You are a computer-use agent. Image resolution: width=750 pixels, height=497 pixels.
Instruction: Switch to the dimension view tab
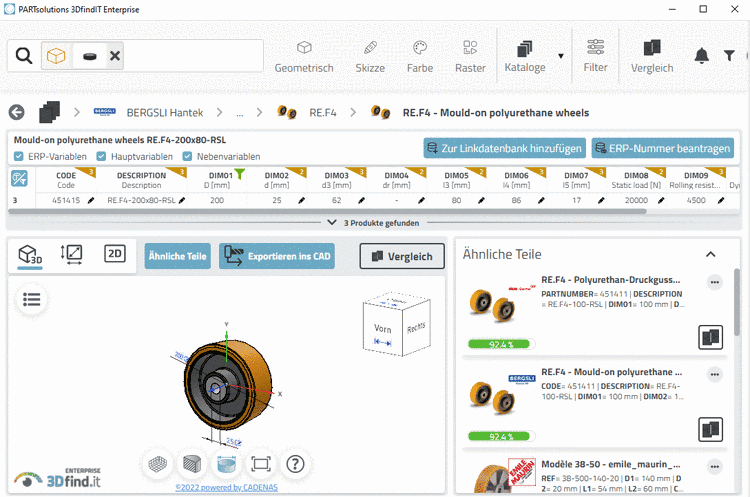[71, 254]
